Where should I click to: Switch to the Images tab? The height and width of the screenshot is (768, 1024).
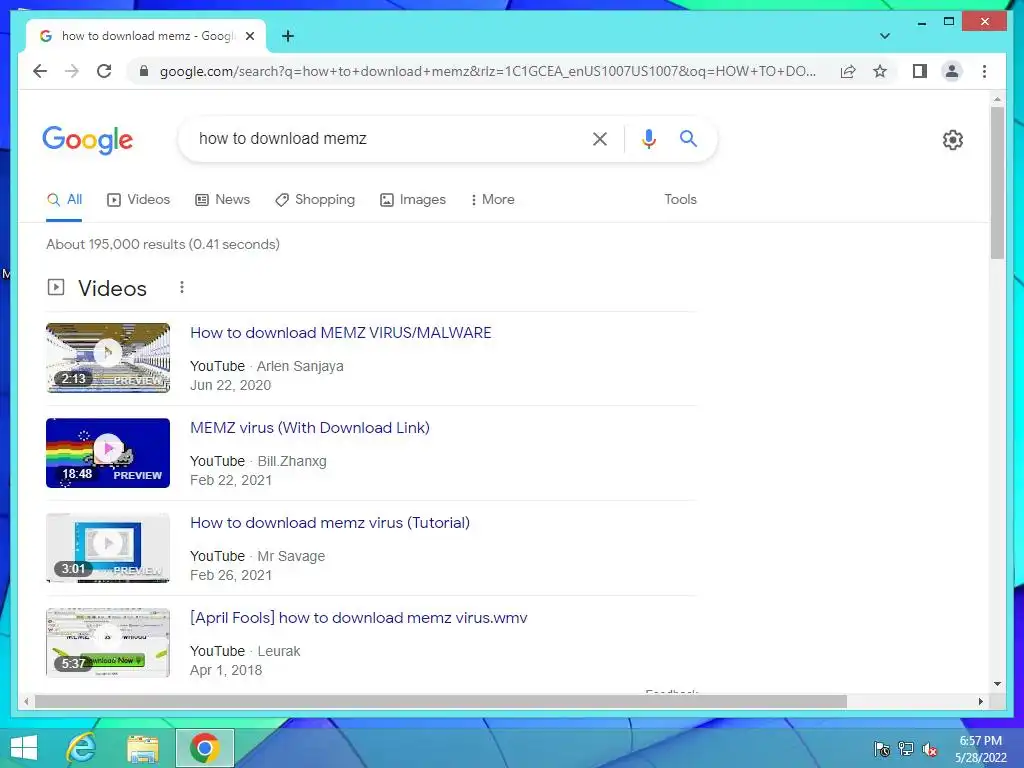point(413,200)
